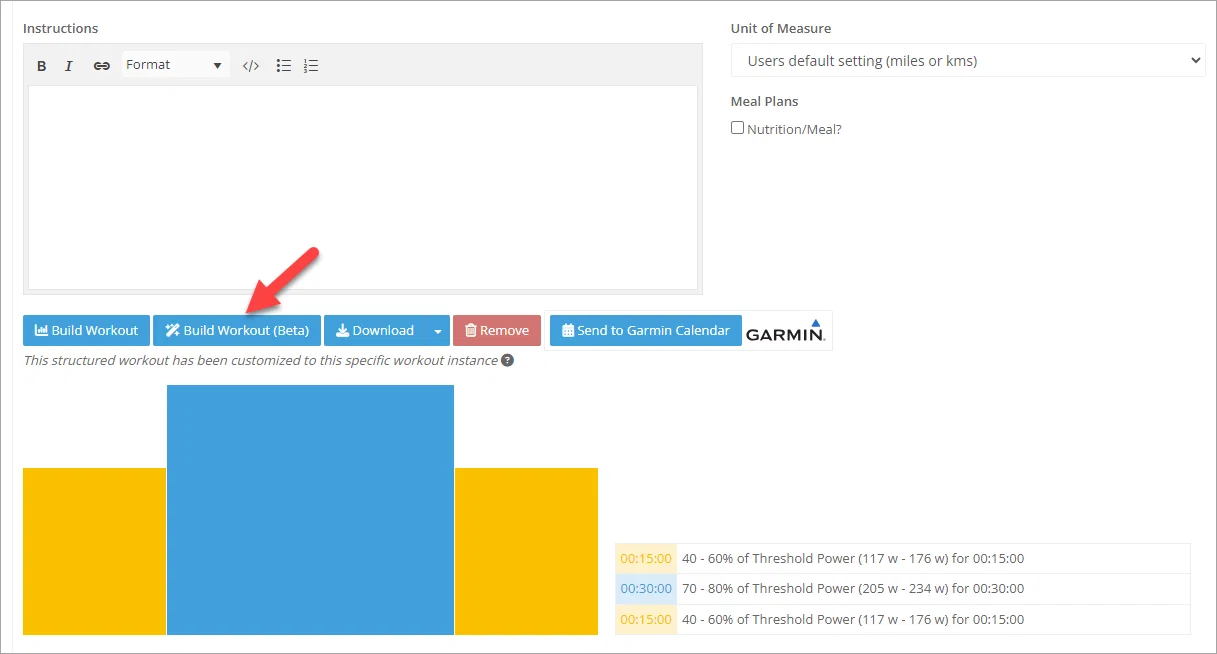Select the blue 30-minute workout block

click(310, 510)
